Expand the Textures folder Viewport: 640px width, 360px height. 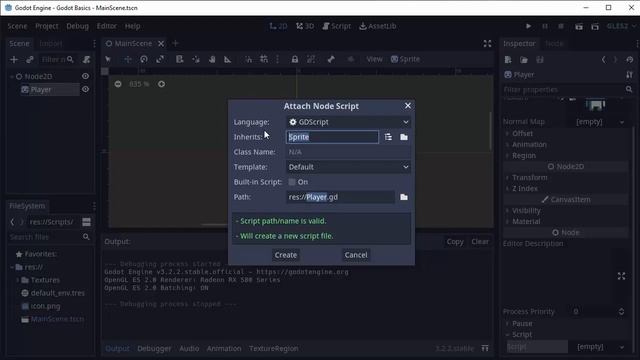18,280
